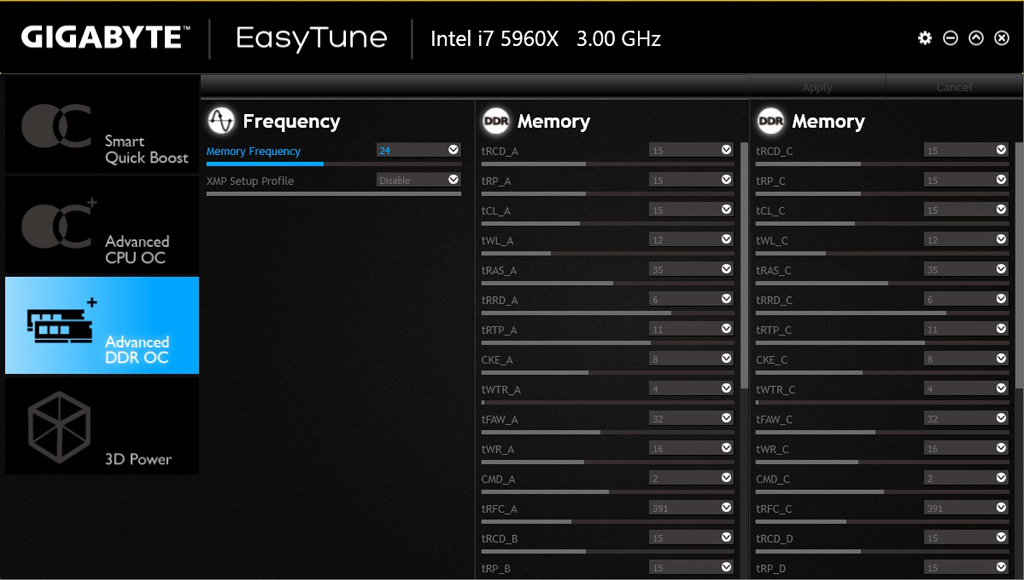This screenshot has height=580, width=1024.
Task: Open the settings gear icon
Action: click(925, 38)
